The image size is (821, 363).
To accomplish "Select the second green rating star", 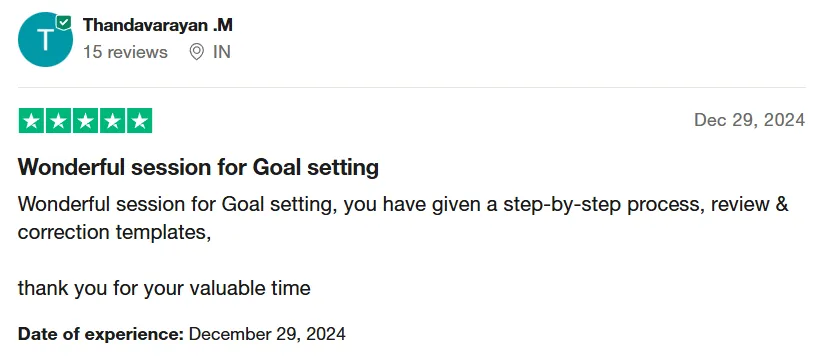I will (x=59, y=120).
